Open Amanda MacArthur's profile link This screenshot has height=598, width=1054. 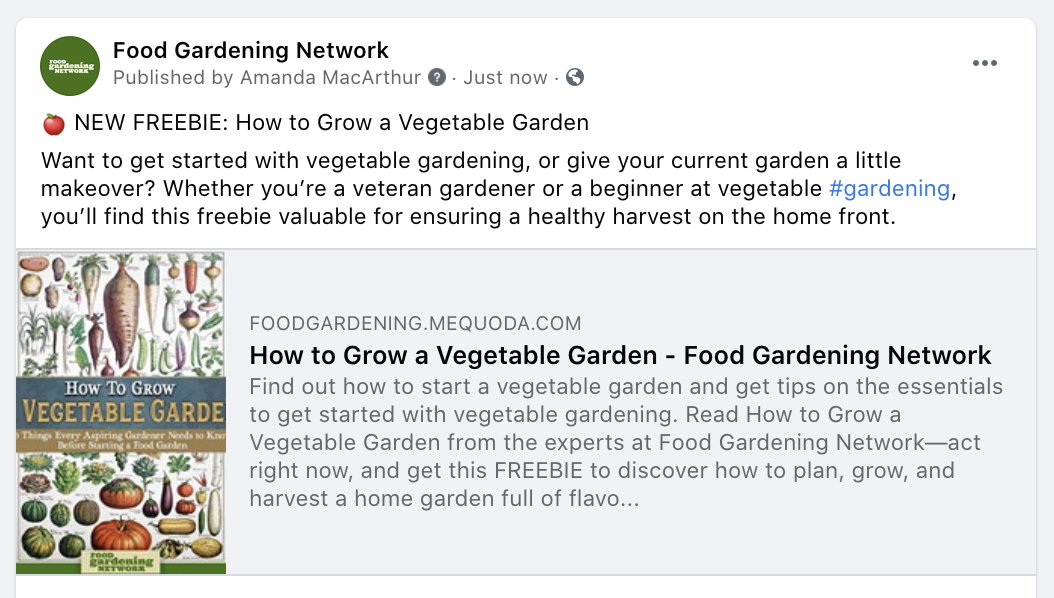point(331,77)
